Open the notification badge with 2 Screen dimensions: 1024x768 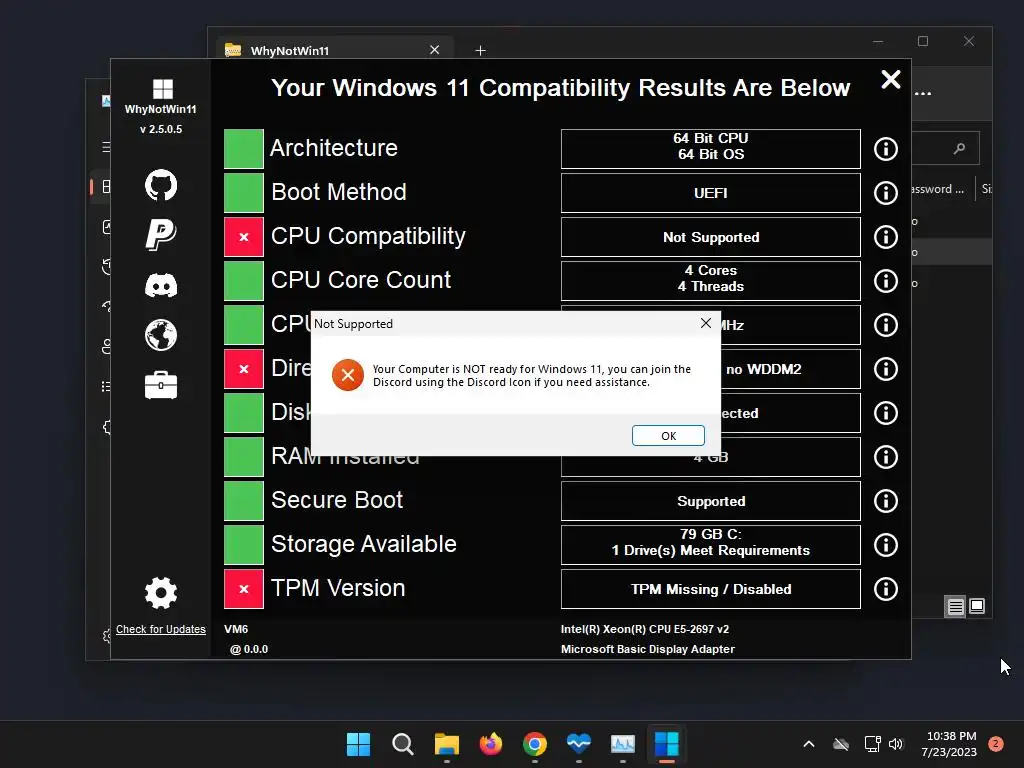pyautogui.click(x=995, y=744)
